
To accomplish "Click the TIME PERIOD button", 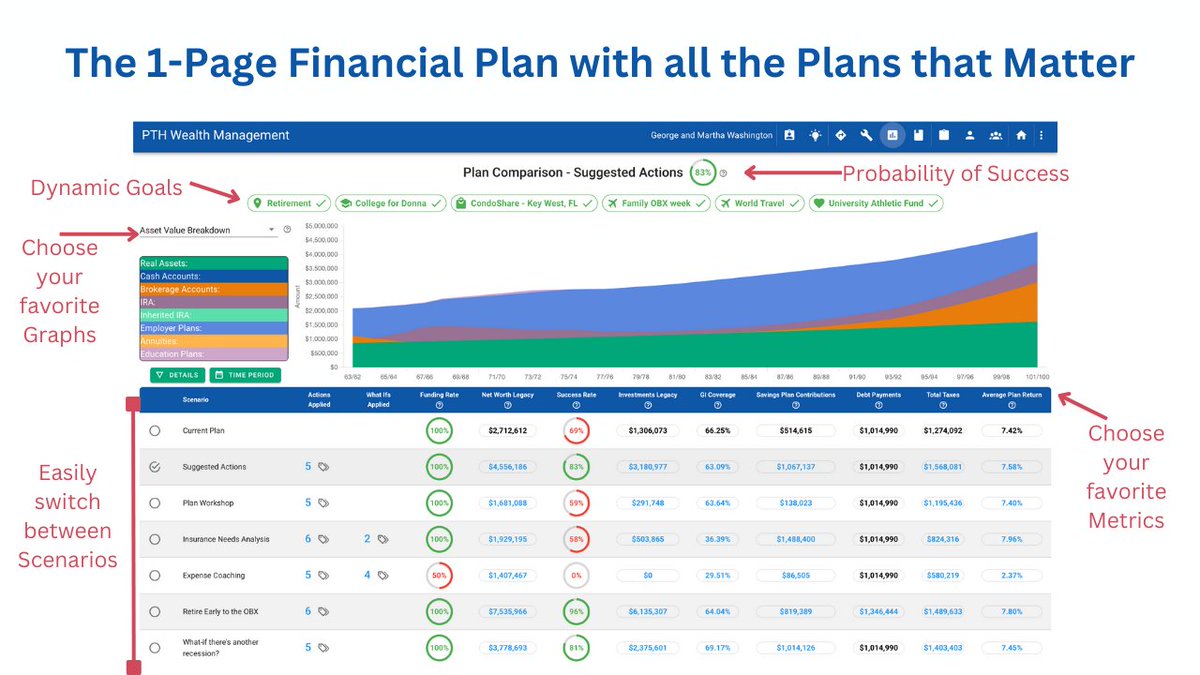I will point(244,375).
